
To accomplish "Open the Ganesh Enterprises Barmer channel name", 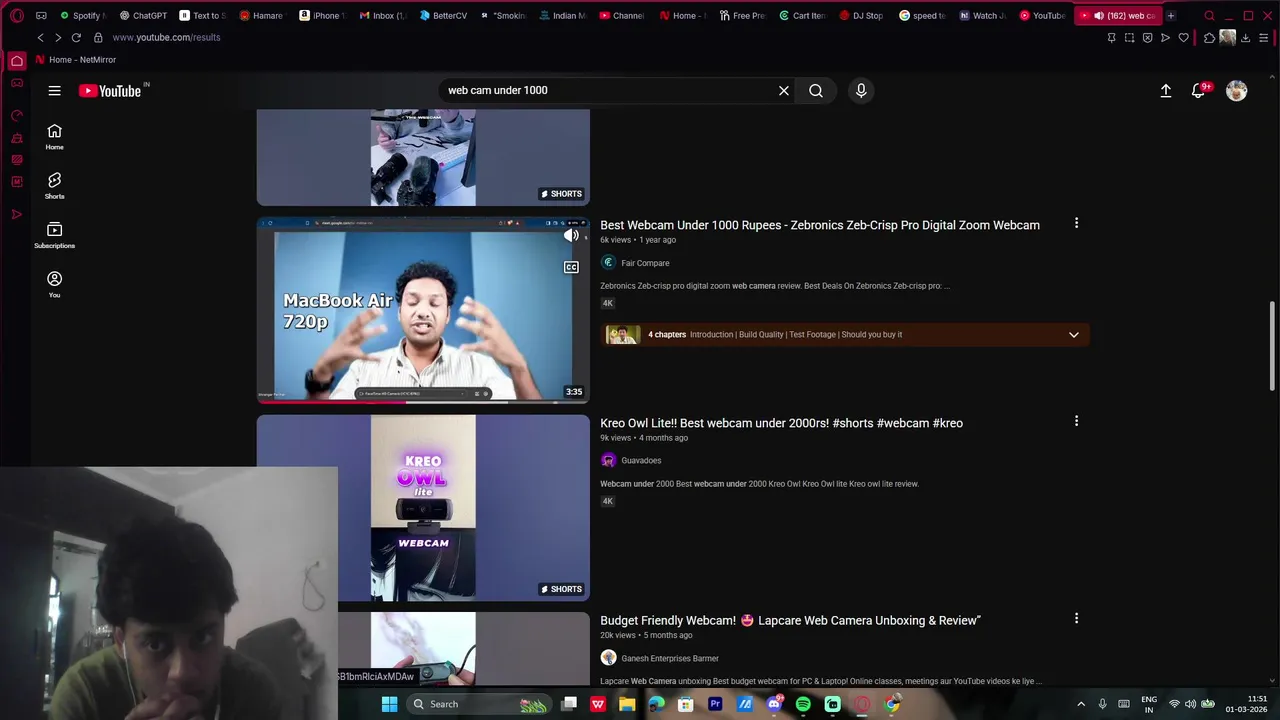I will point(670,658).
